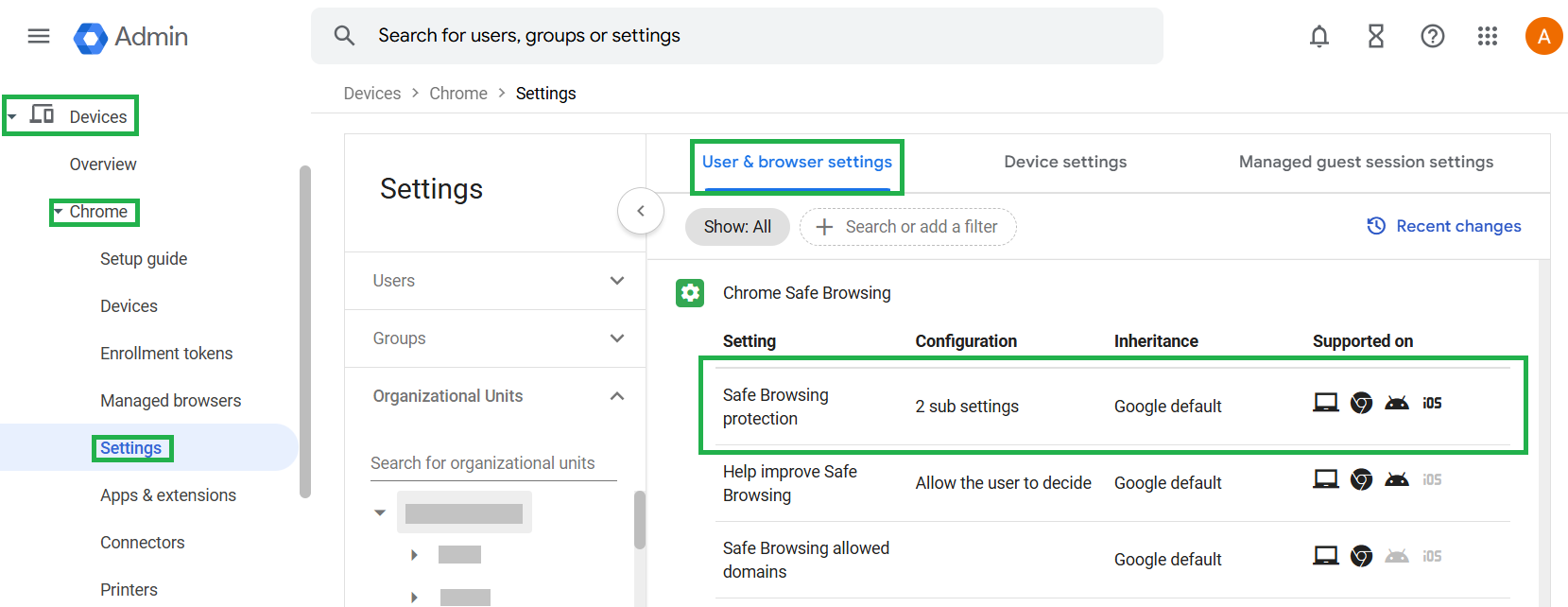
Task: Click the Allow the user to decide value
Action: (1003, 483)
